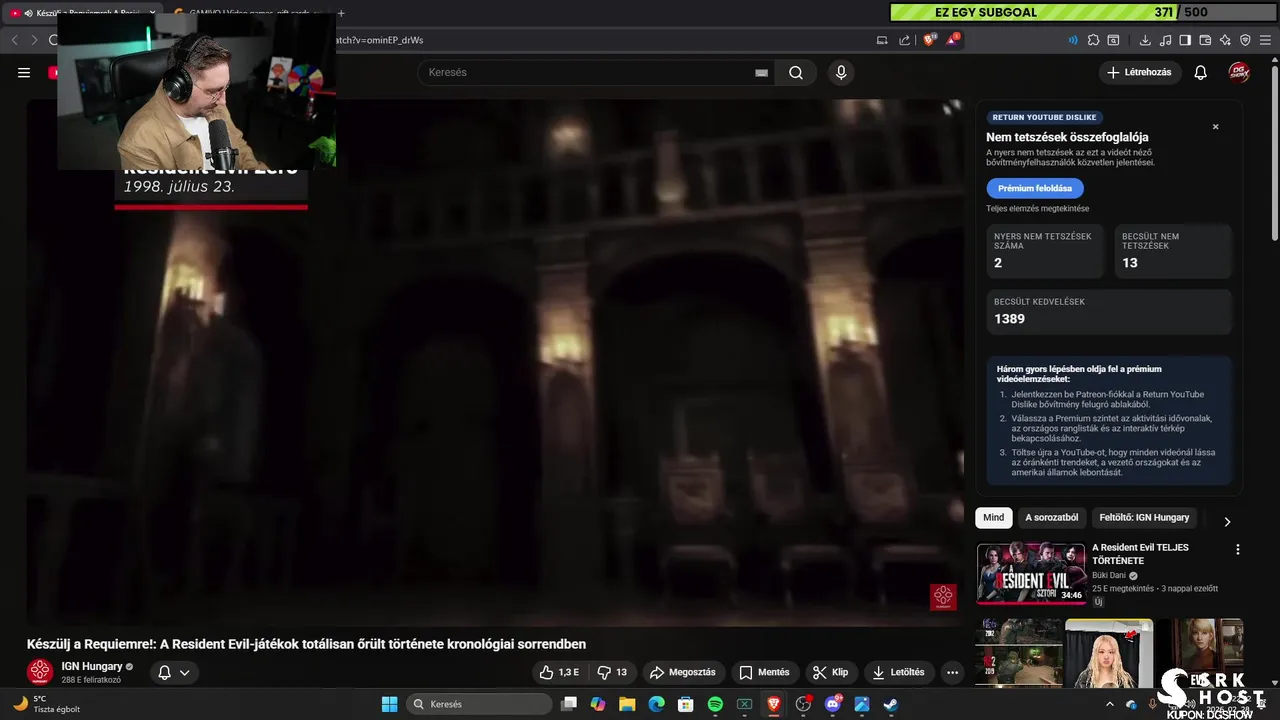Open Brave Rewards triangle icon

point(953,40)
